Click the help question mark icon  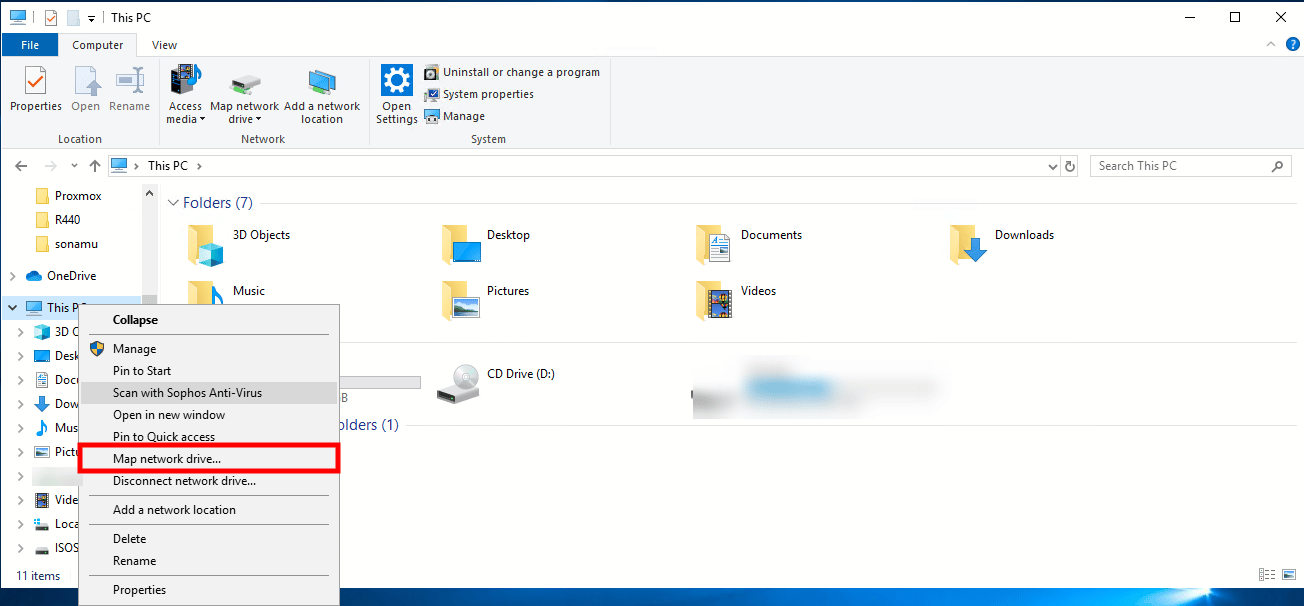[1292, 44]
